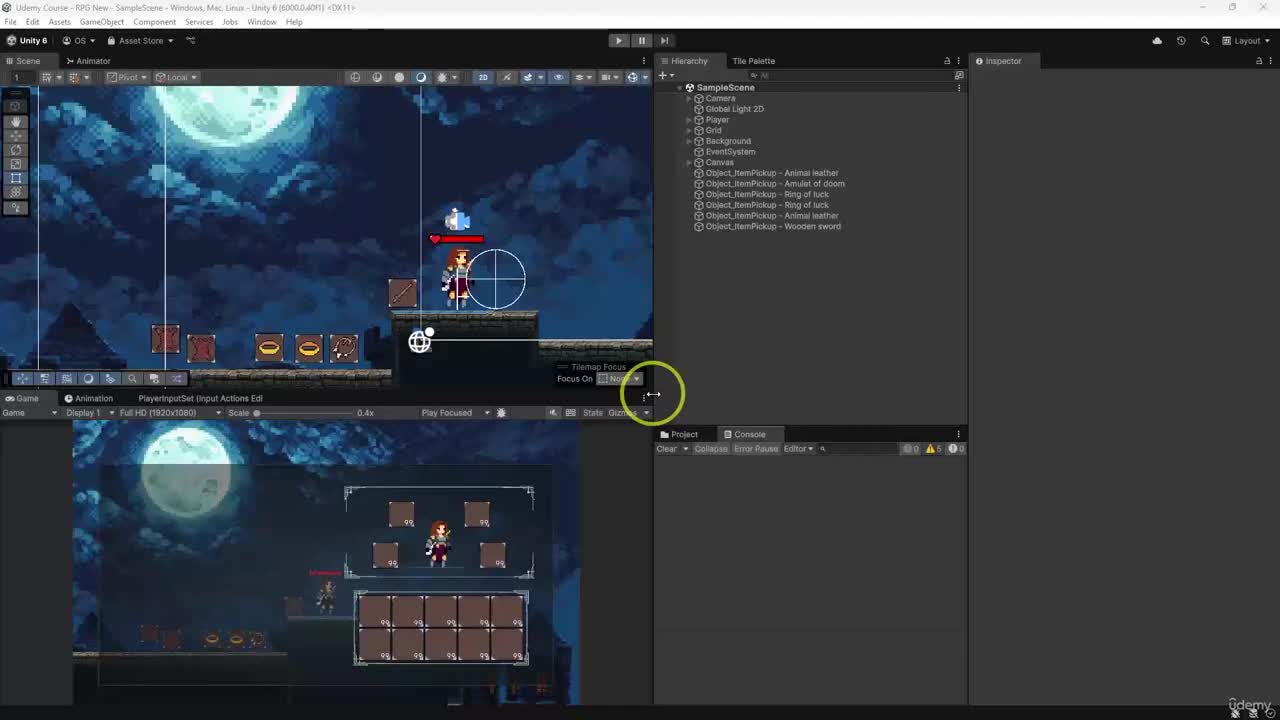This screenshot has height=720, width=1280.
Task: Open the global search magnifier icon
Action: tap(1205, 41)
